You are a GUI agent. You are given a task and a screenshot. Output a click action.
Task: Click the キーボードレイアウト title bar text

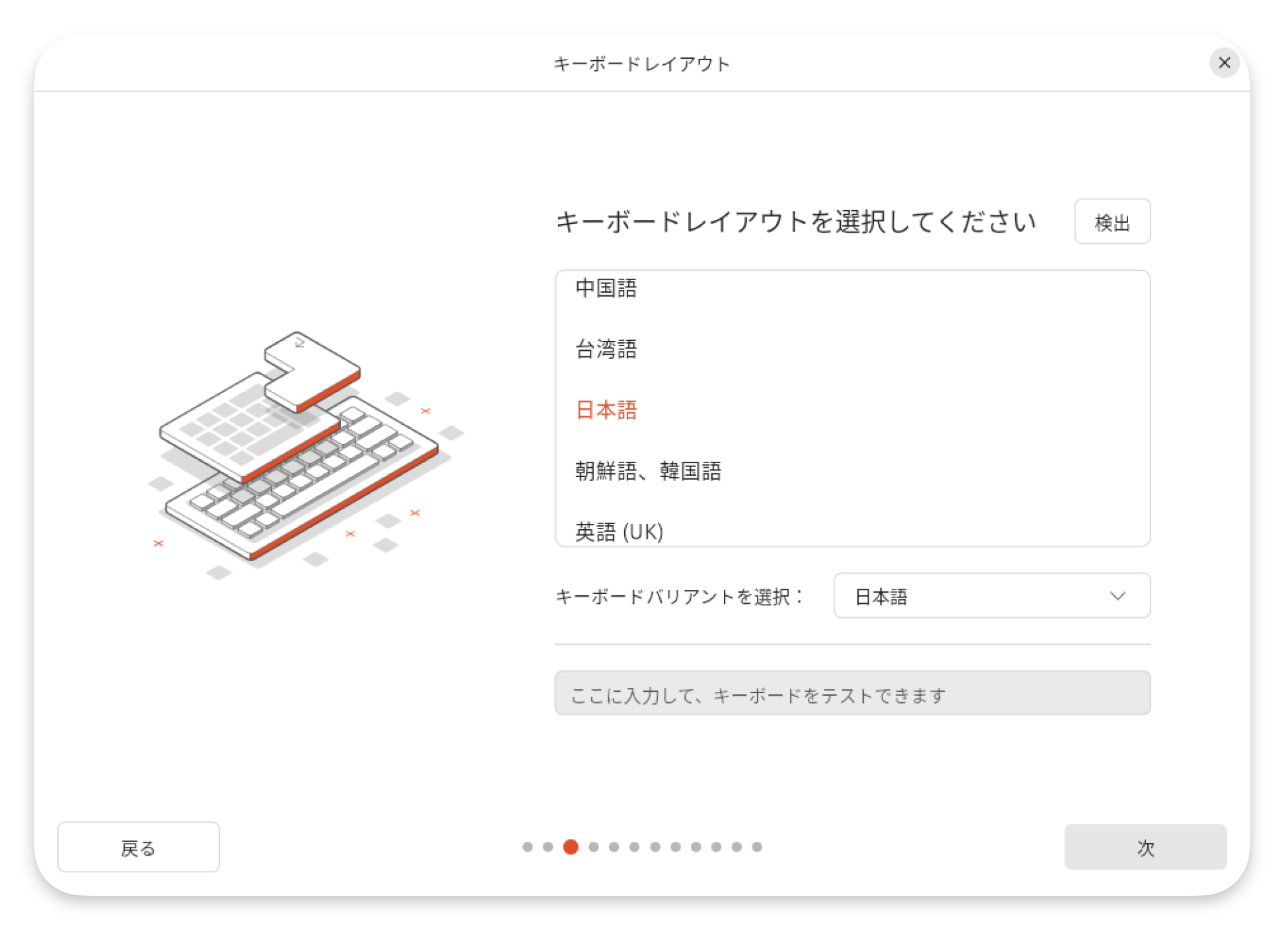tap(641, 64)
